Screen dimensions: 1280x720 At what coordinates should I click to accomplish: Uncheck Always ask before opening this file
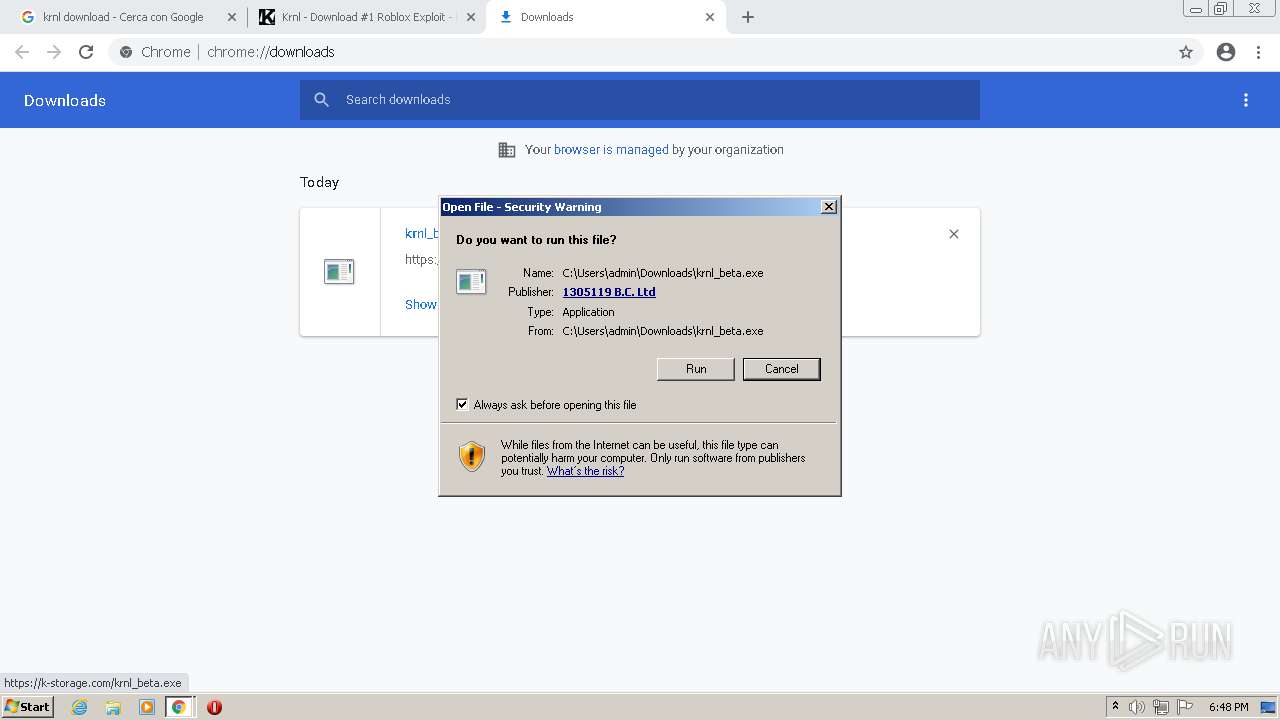[x=462, y=405]
